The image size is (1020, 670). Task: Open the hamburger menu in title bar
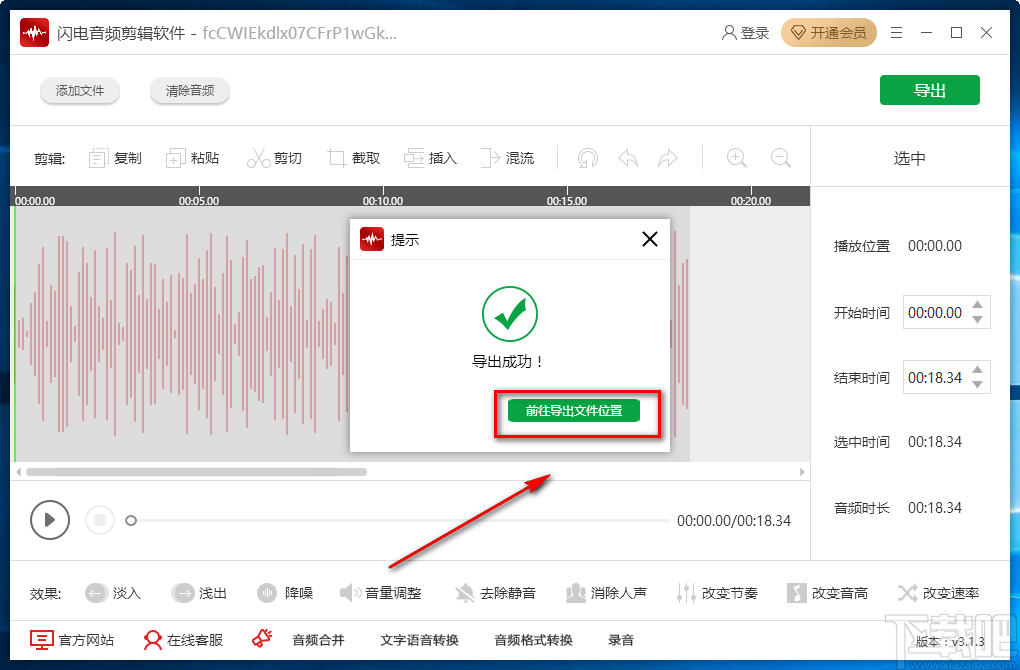[896, 33]
